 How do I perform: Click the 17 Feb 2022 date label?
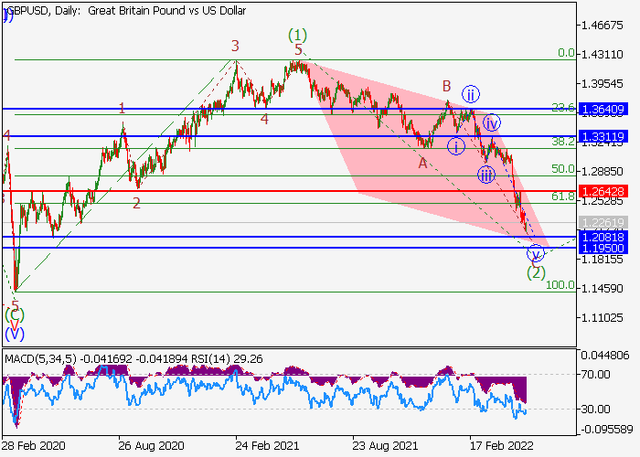(x=501, y=446)
